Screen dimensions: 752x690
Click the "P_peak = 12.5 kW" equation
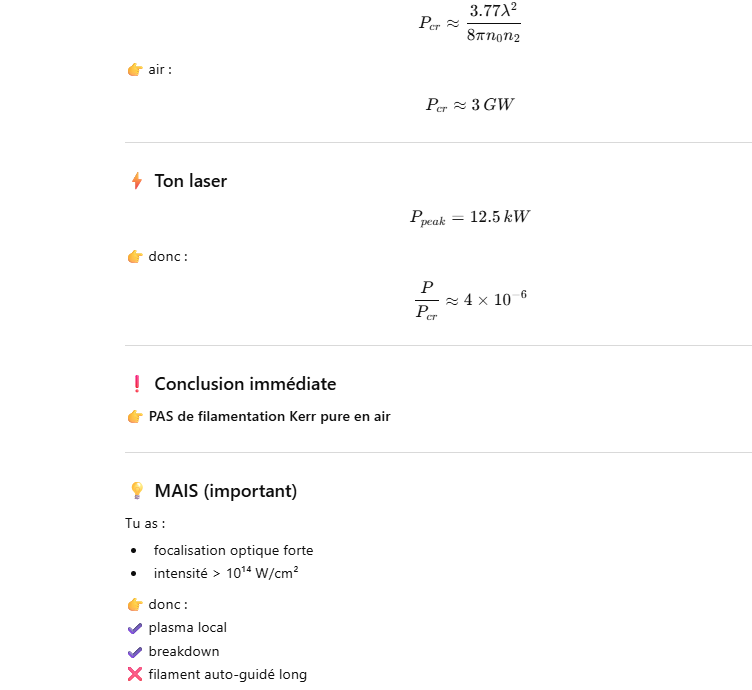click(x=469, y=217)
